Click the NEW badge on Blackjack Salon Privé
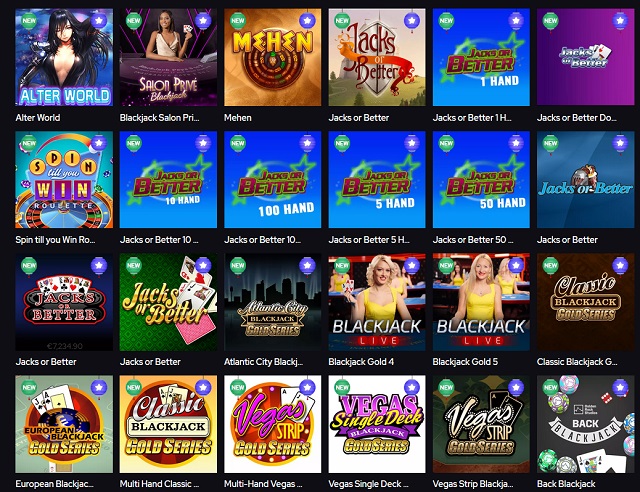640x492 pixels. (x=133, y=20)
